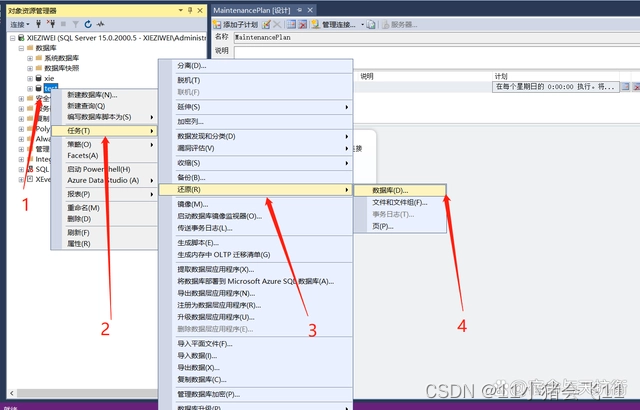Click the 名称 field containing MaintenancePlan
The width and height of the screenshot is (640, 410).
[437, 38]
